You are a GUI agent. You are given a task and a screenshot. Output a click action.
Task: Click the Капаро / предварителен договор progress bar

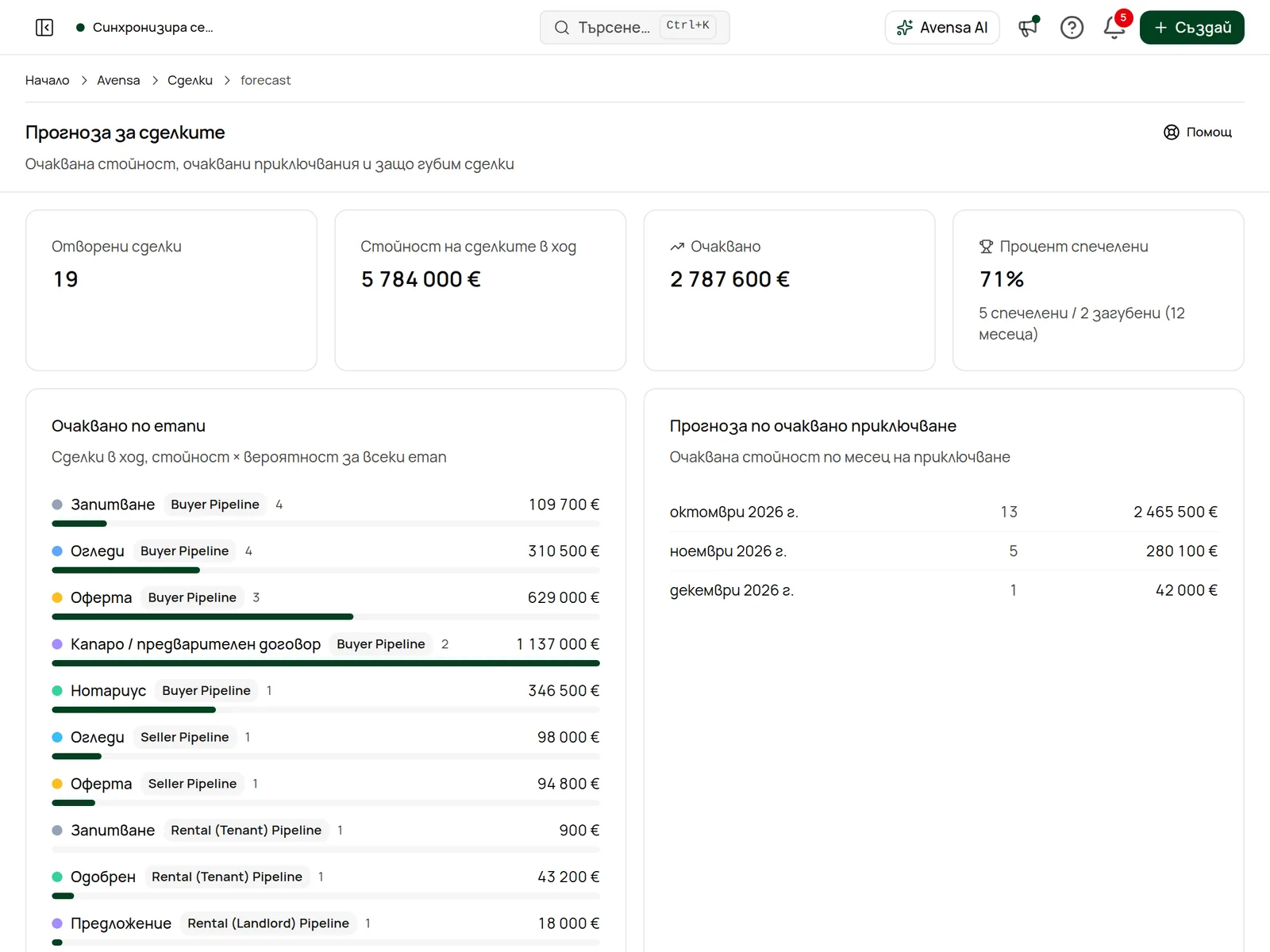coord(325,663)
